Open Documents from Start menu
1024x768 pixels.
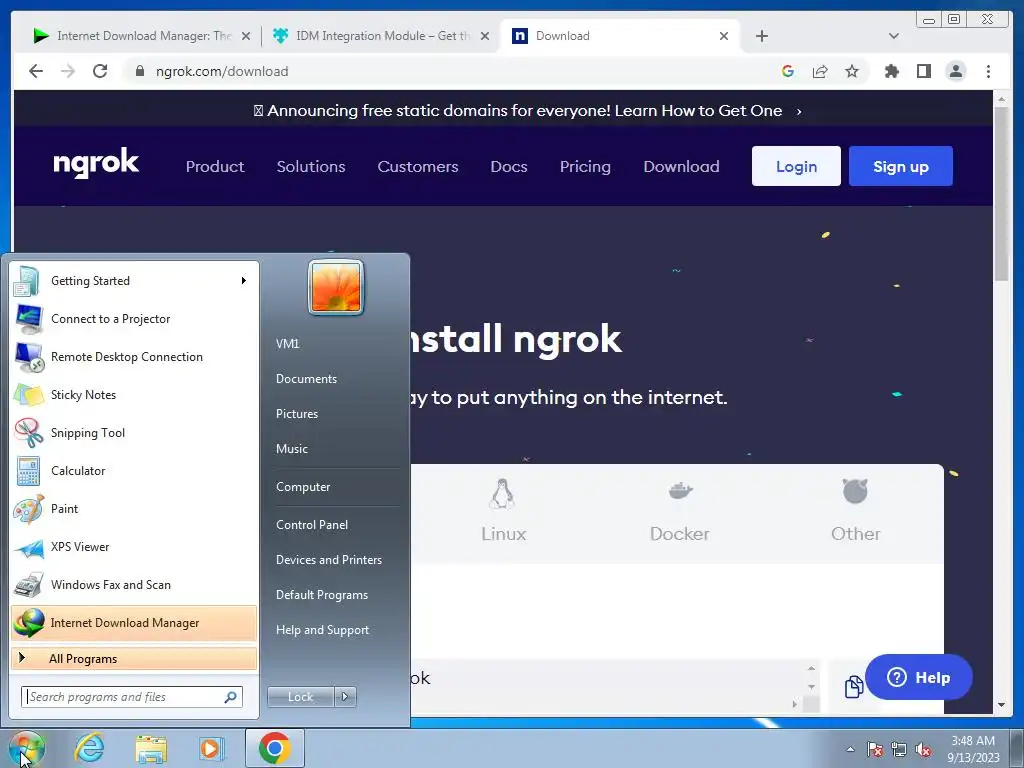coord(306,379)
